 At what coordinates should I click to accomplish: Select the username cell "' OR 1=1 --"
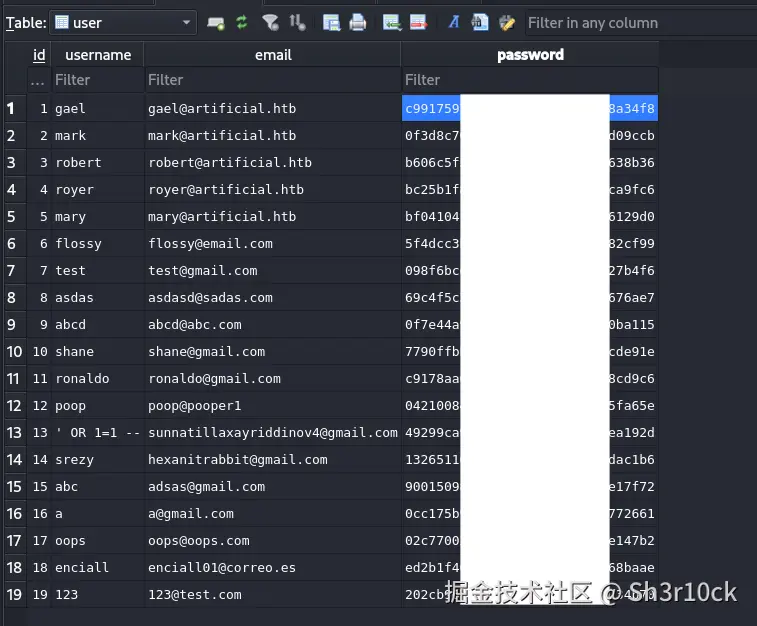click(x=98, y=432)
